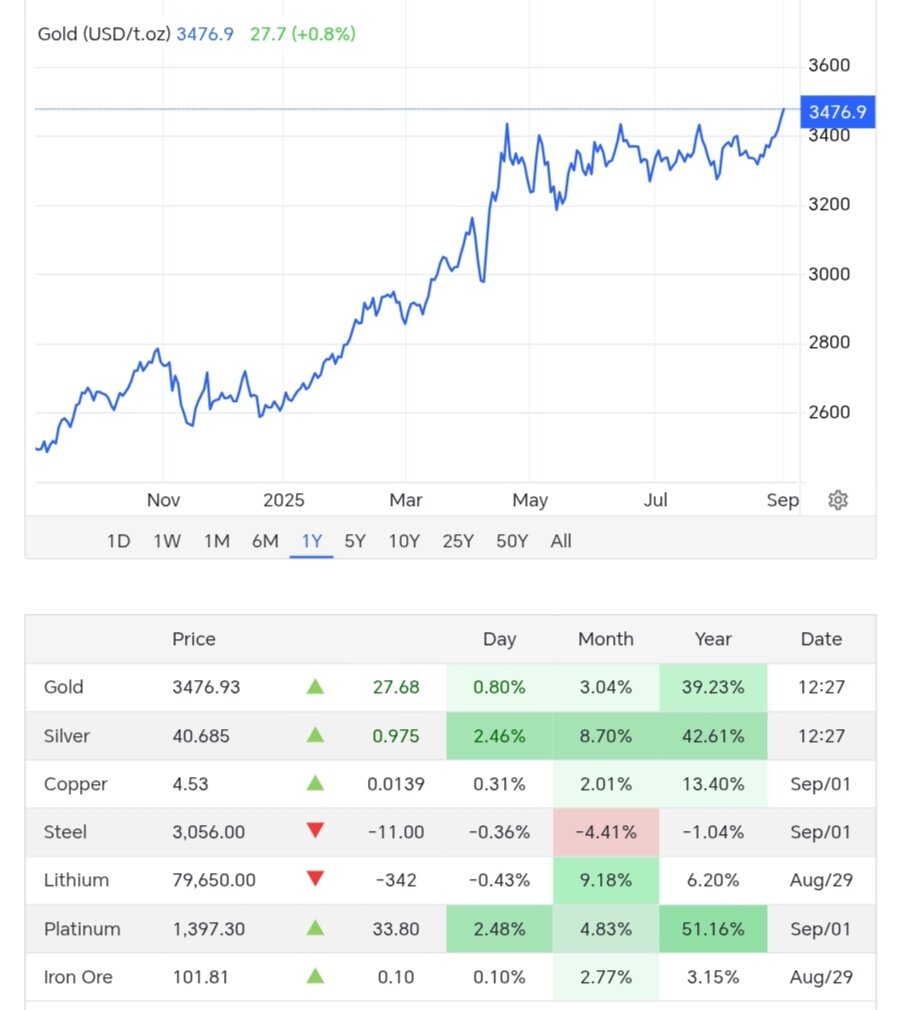Screen dimensions: 918x1010
Task: Switch chart to 6M range
Action: pyautogui.click(x=265, y=541)
